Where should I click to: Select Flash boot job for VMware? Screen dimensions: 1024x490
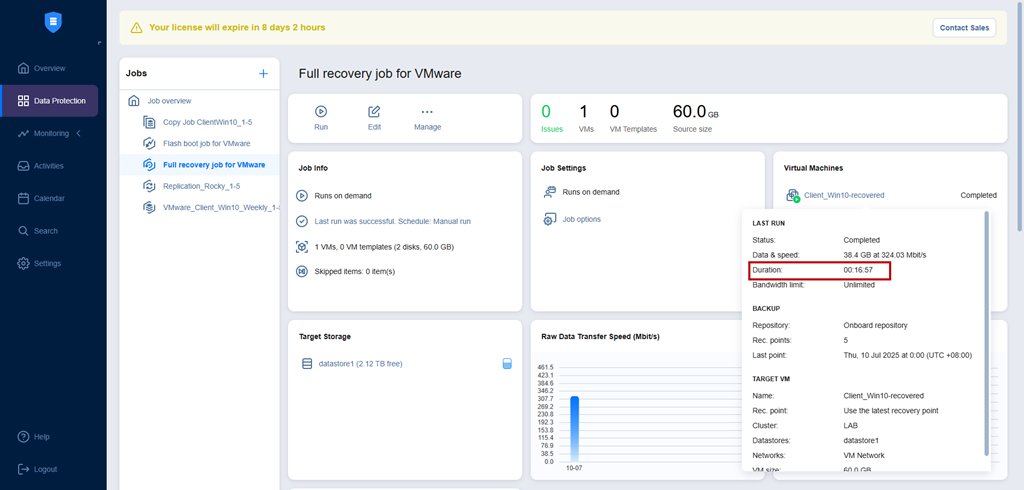(x=206, y=143)
